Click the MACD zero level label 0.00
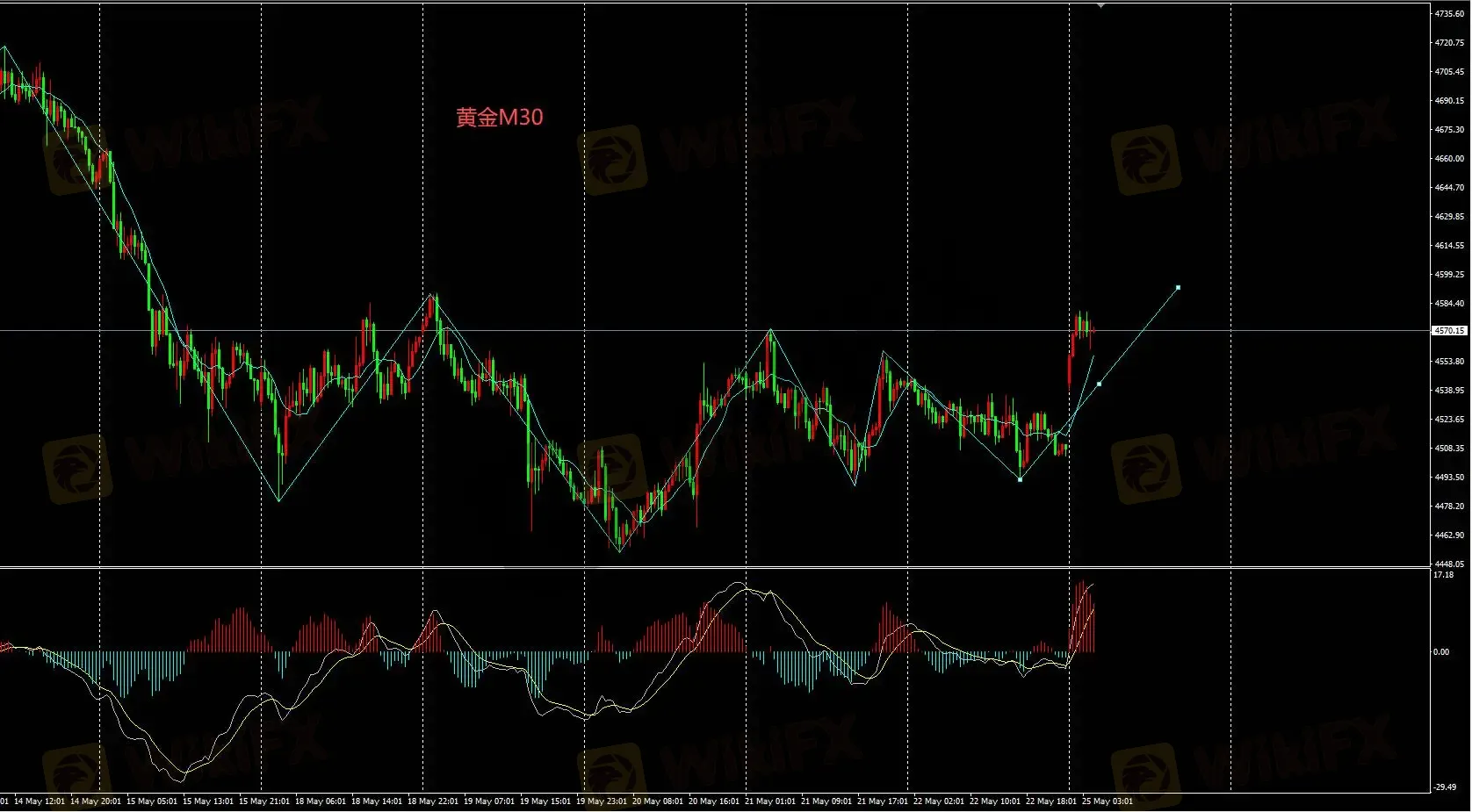The height and width of the screenshot is (812, 1472). coord(1441,652)
